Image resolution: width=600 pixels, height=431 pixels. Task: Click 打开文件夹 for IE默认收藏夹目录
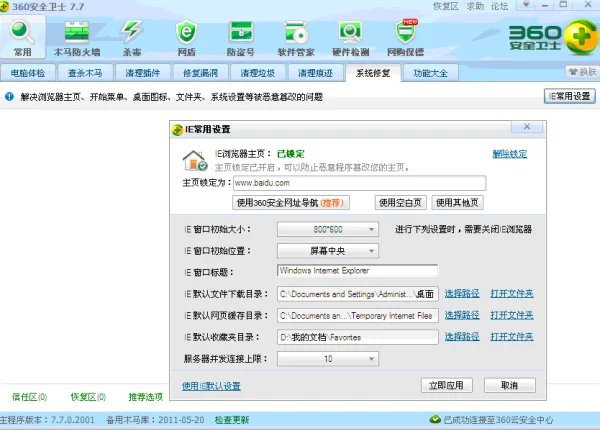[x=512, y=336]
